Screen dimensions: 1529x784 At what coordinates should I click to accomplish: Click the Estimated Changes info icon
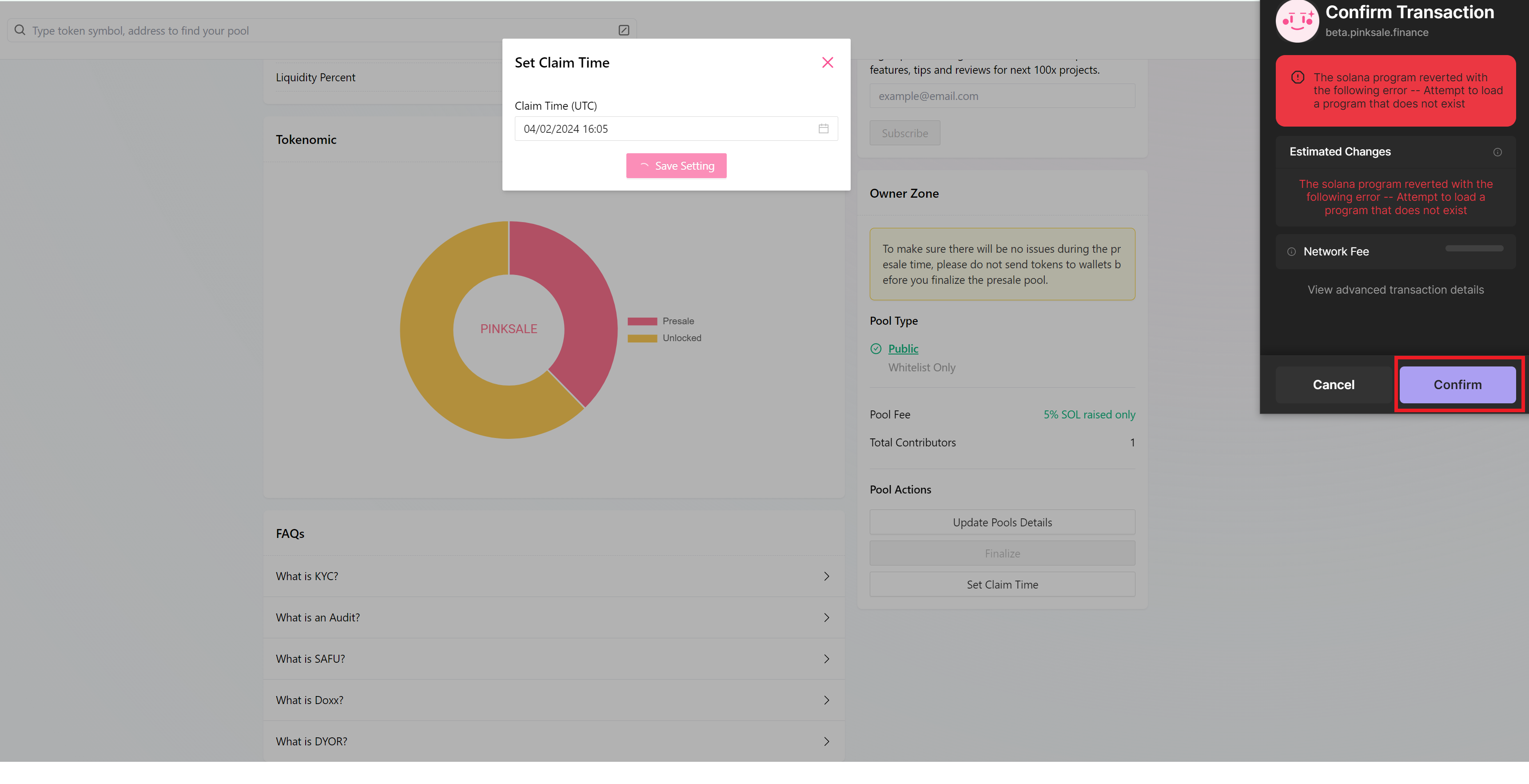(x=1497, y=152)
